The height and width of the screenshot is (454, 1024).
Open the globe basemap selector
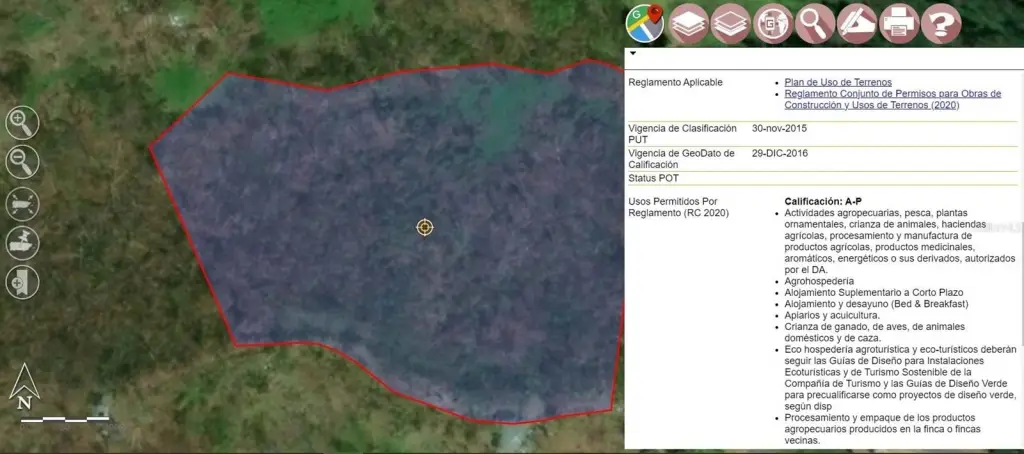point(773,22)
